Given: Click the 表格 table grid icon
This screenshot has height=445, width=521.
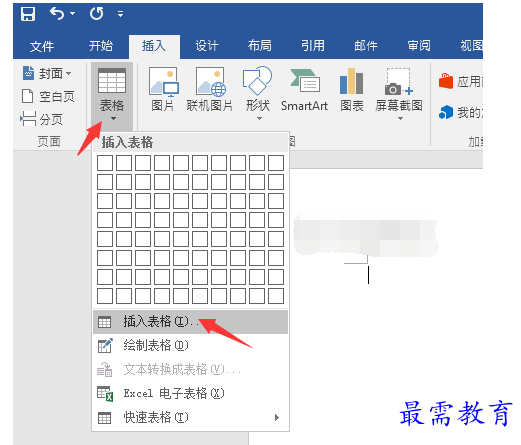Looking at the screenshot, I should (112, 81).
